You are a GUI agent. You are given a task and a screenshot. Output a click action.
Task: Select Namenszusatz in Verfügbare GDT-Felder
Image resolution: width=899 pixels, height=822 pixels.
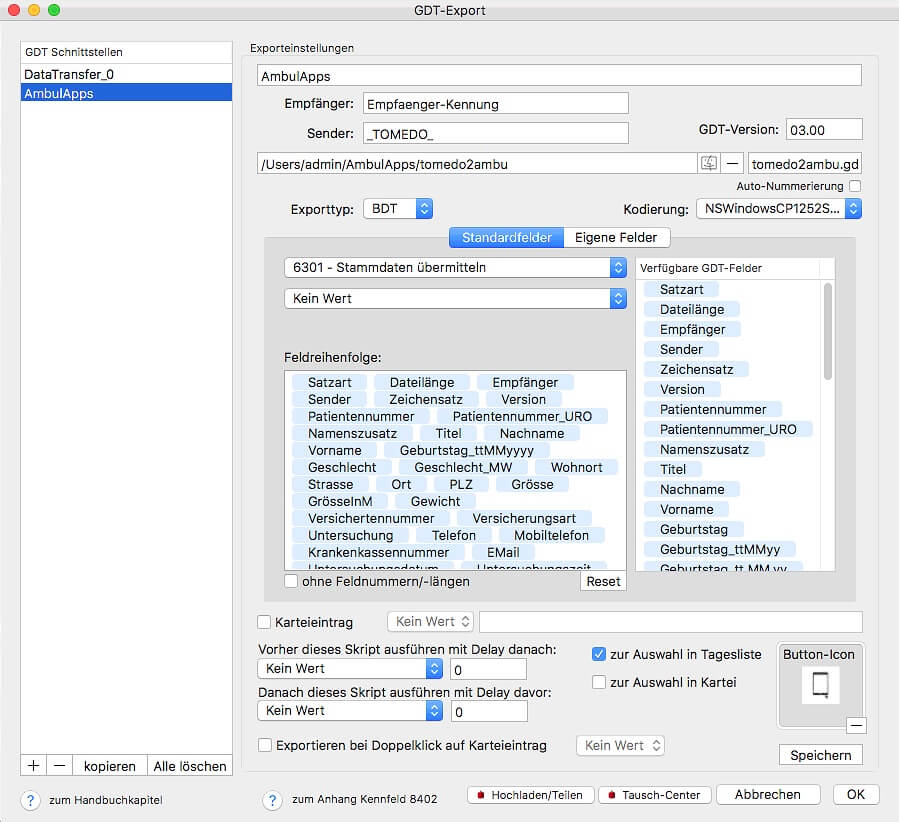(705, 449)
